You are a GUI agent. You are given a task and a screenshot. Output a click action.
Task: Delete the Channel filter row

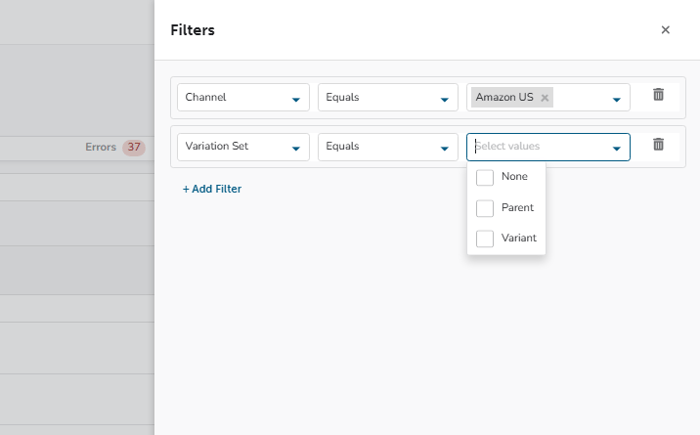coord(658,95)
